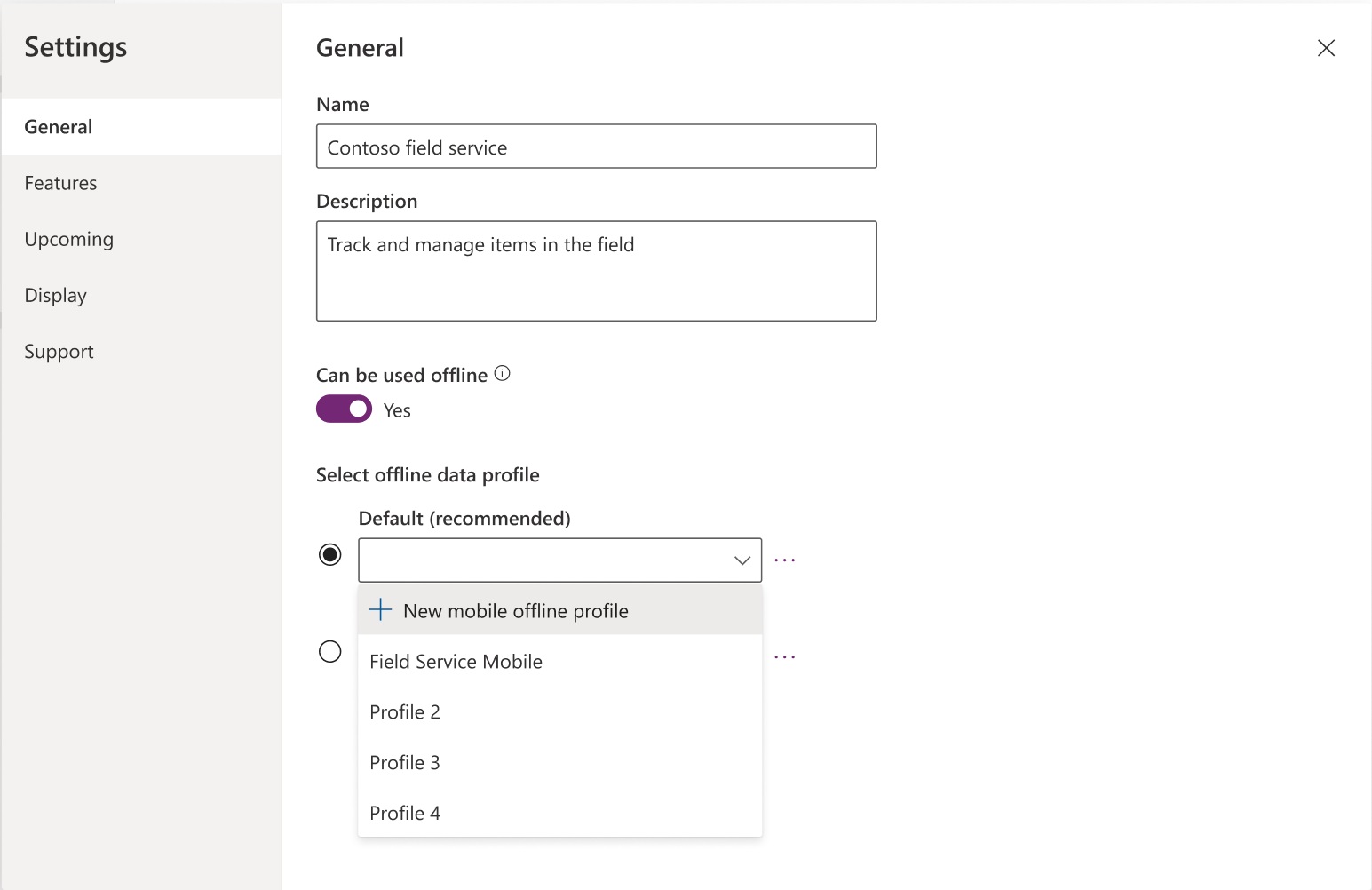Choose "Field Service Mobile" from the profile list
The height and width of the screenshot is (890, 1372).
[456, 661]
